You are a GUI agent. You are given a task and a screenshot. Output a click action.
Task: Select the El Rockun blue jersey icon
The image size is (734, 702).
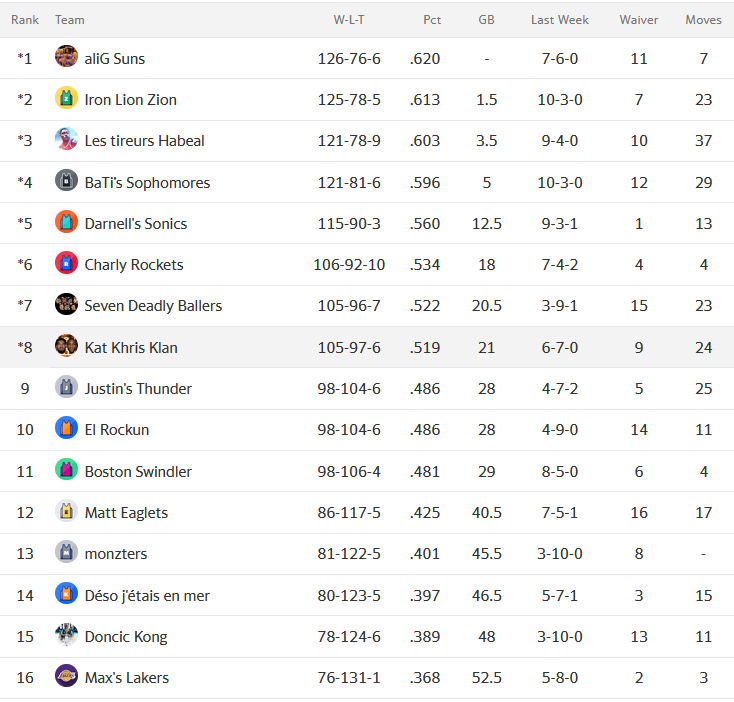point(66,428)
